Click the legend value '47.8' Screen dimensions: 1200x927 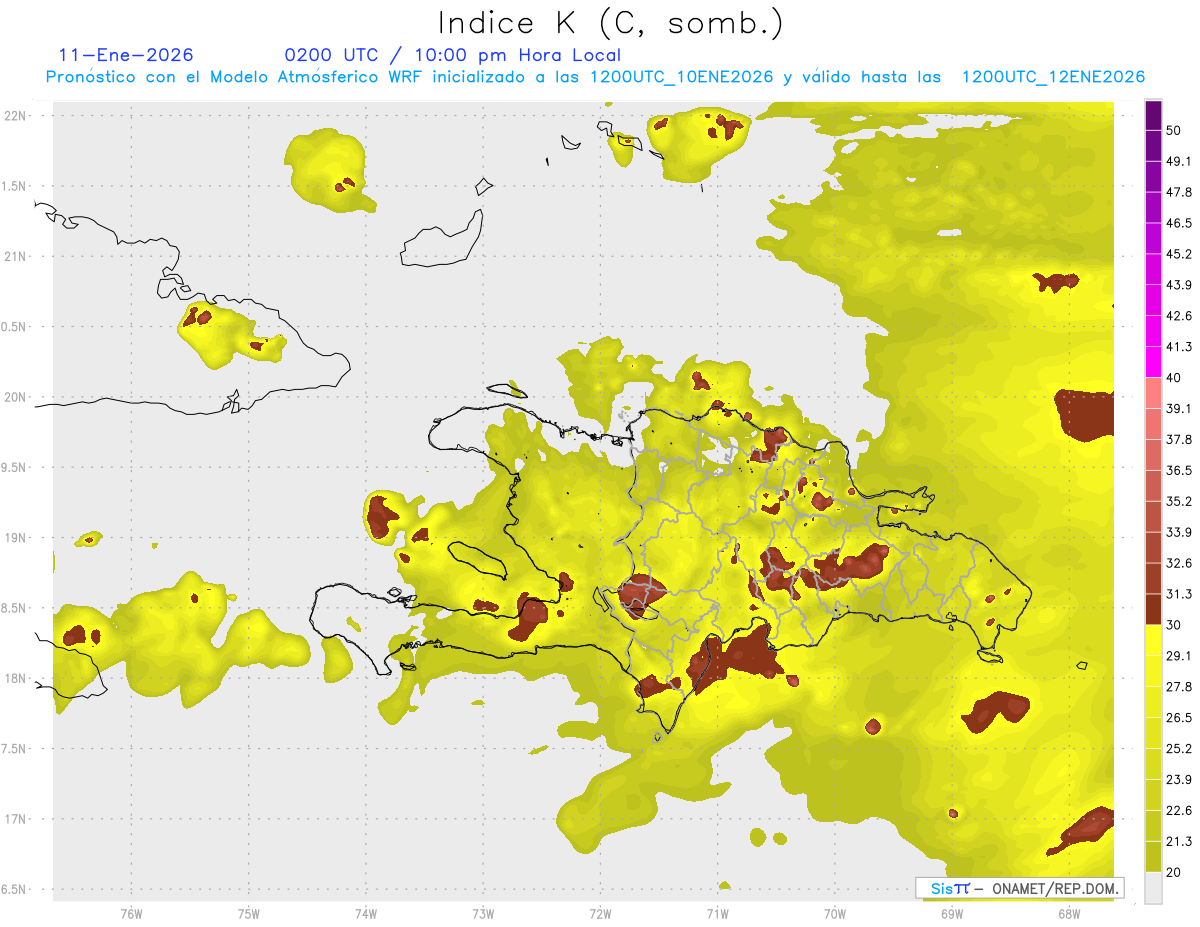1179,192
